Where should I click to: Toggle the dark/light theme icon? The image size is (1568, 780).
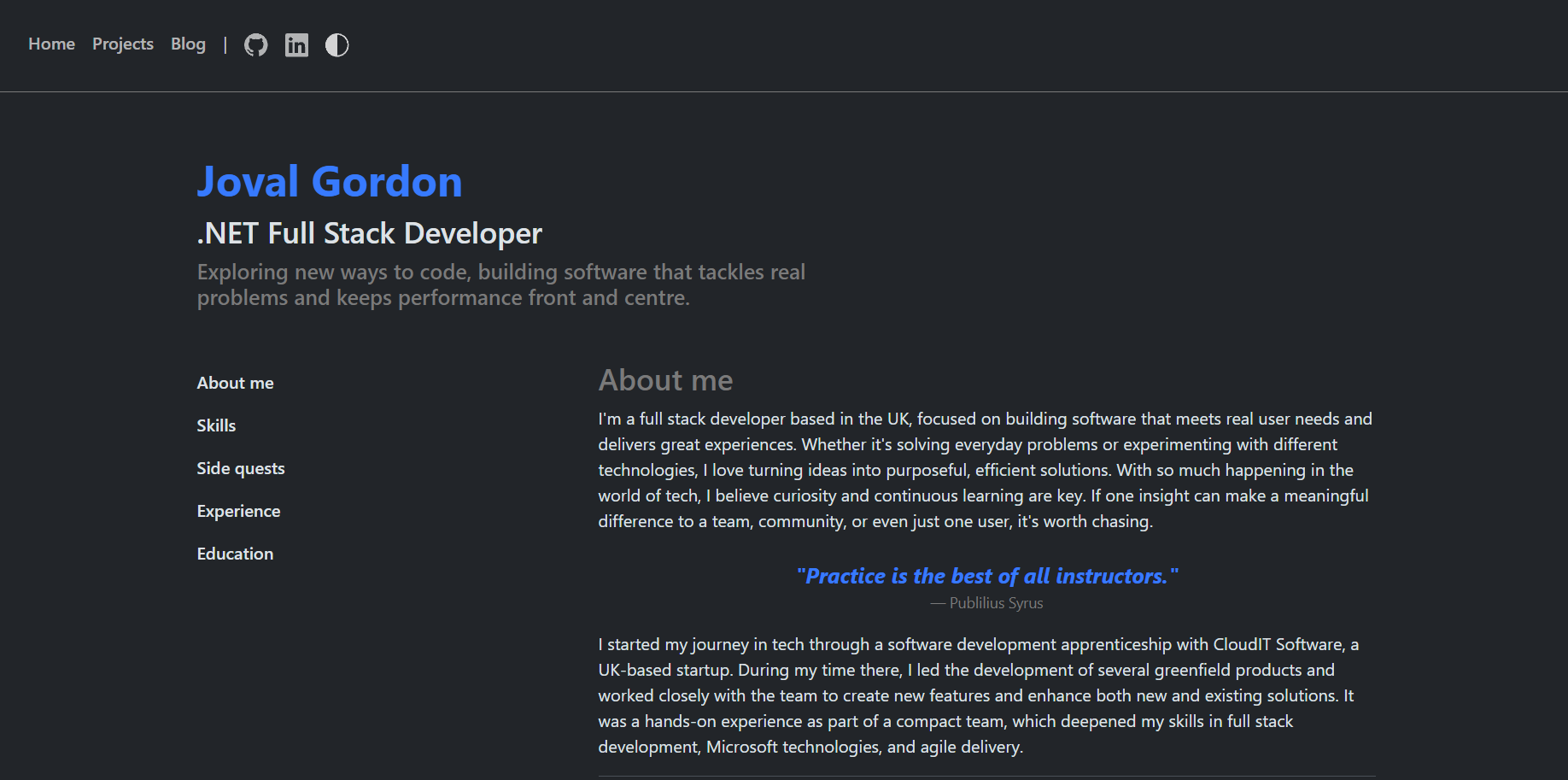336,44
